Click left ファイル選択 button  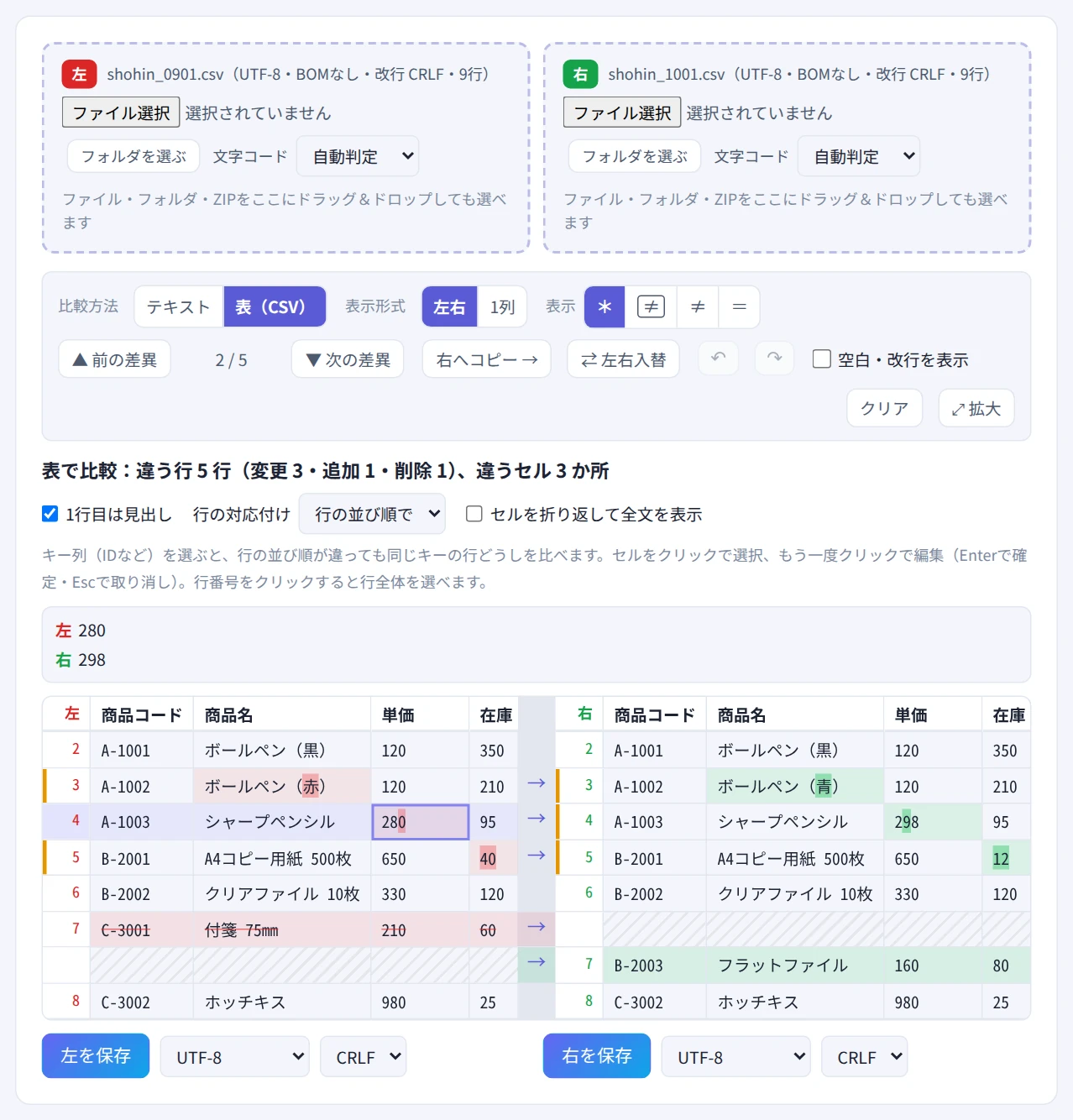(x=121, y=113)
